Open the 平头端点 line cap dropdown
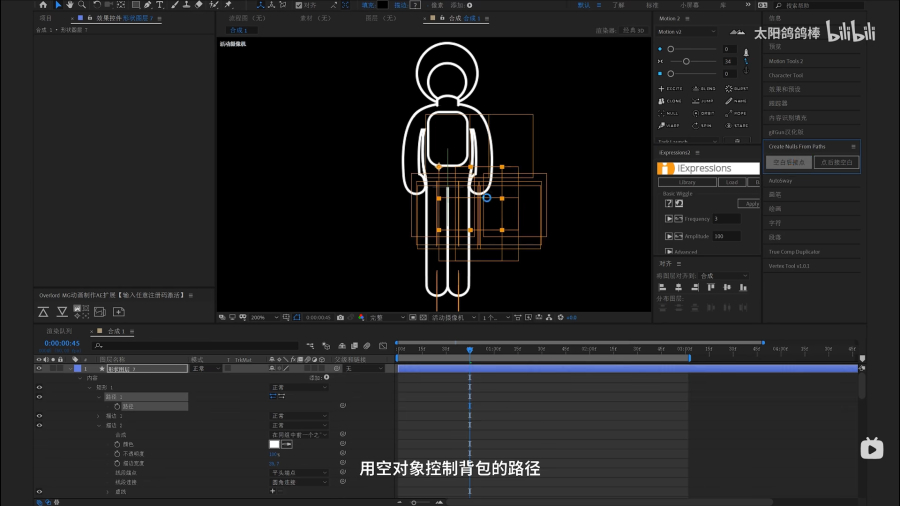900x506 pixels. coord(299,473)
